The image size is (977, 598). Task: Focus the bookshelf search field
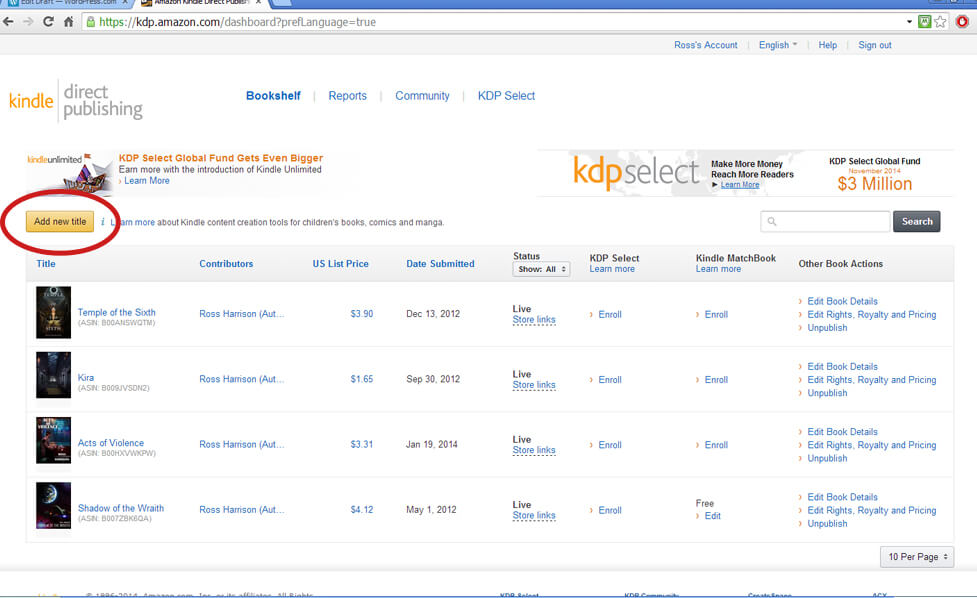pyautogui.click(x=825, y=222)
